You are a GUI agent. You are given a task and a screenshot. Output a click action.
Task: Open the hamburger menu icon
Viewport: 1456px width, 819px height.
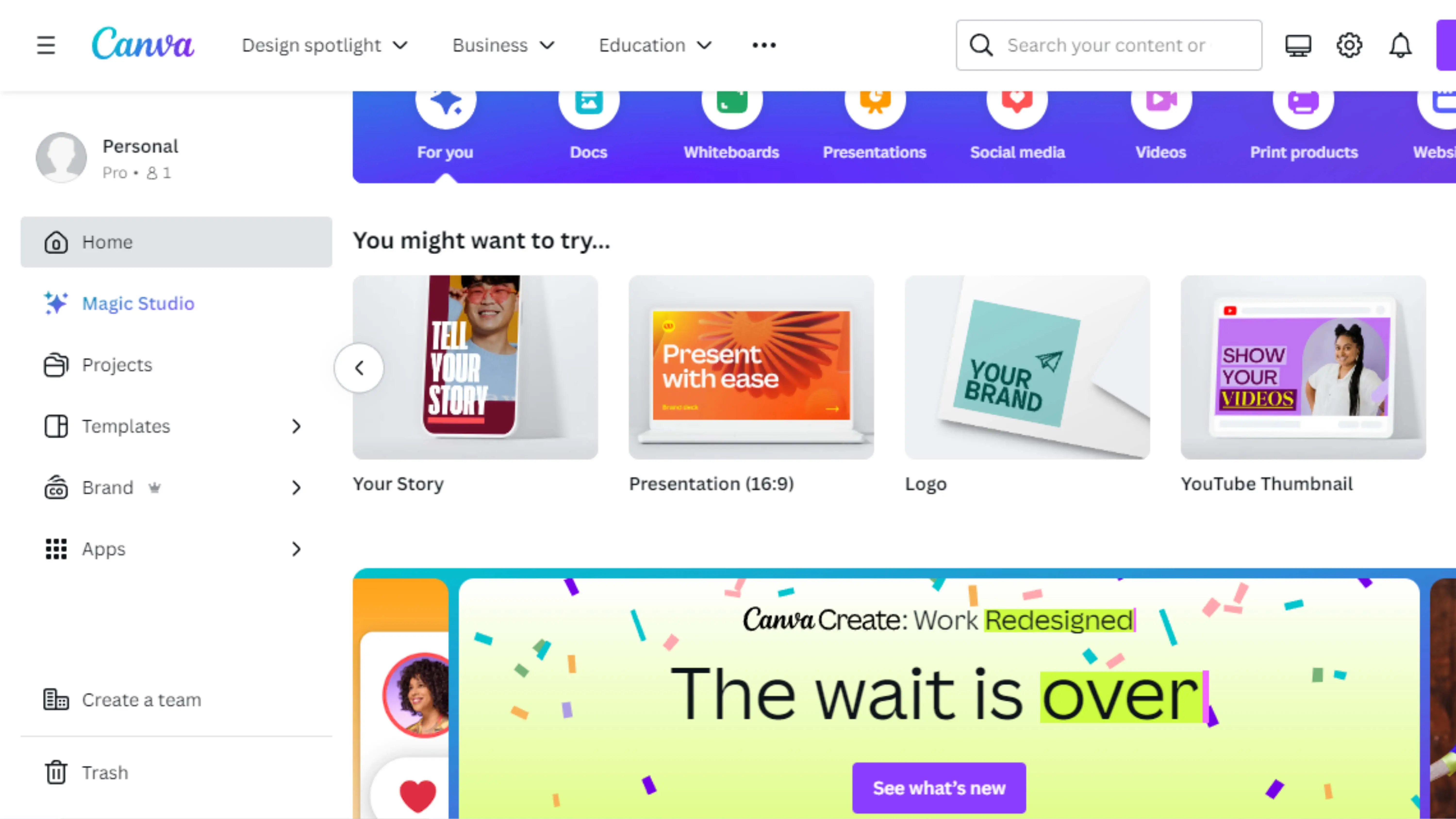[46, 45]
